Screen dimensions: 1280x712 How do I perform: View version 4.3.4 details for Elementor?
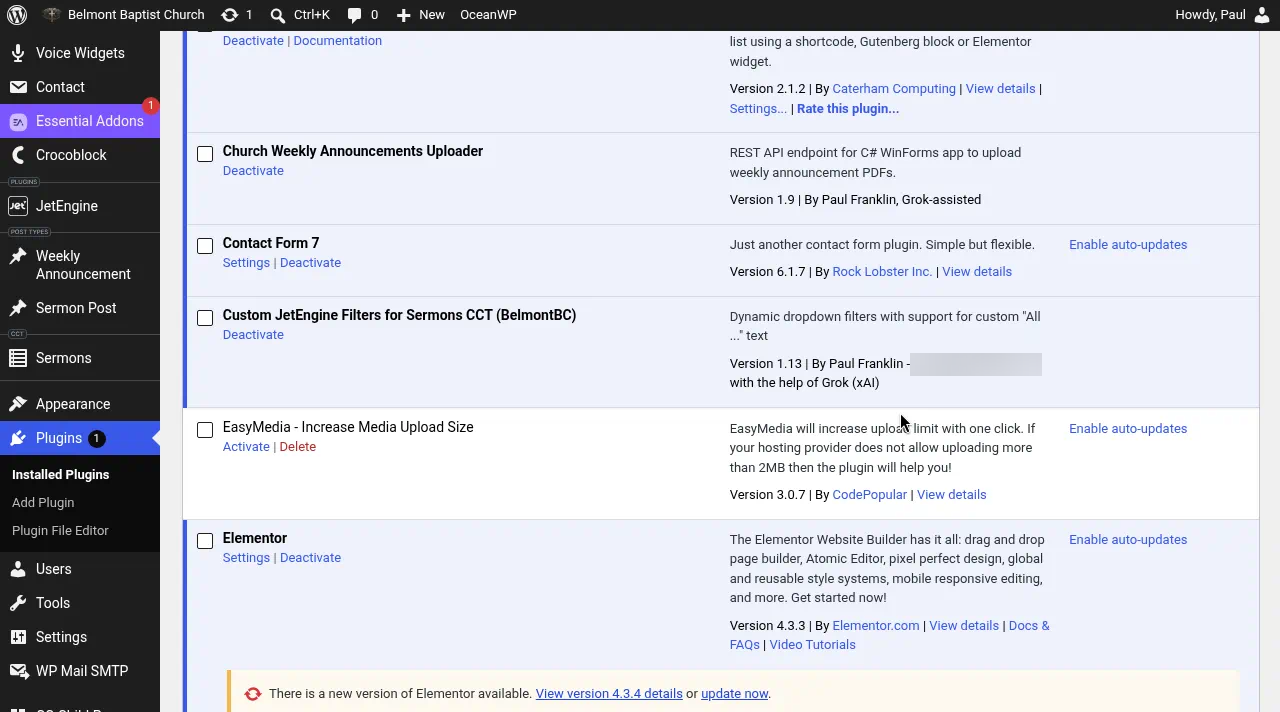click(x=609, y=694)
